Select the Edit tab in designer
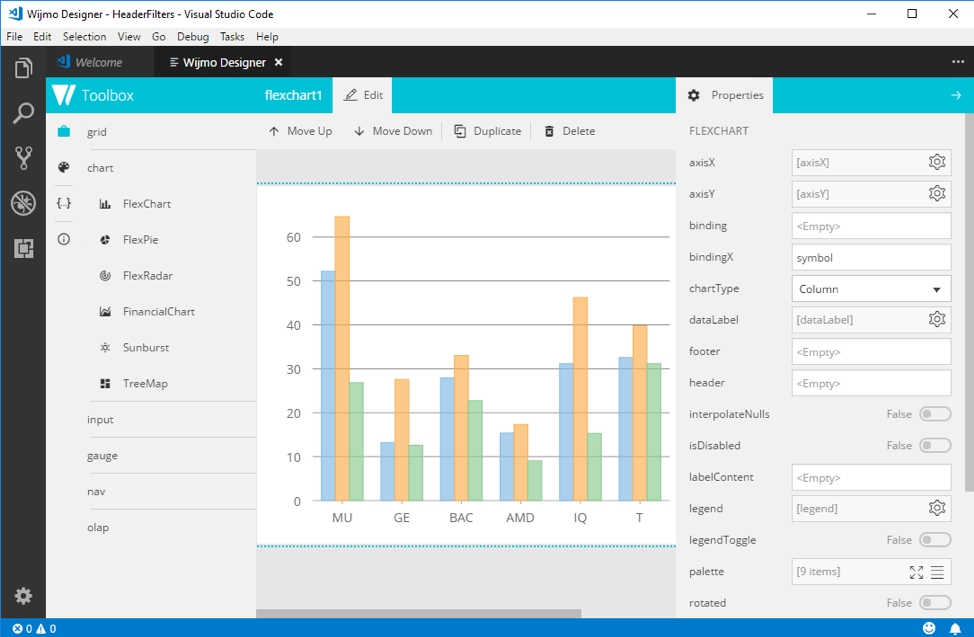The image size is (974, 637). coord(363,95)
